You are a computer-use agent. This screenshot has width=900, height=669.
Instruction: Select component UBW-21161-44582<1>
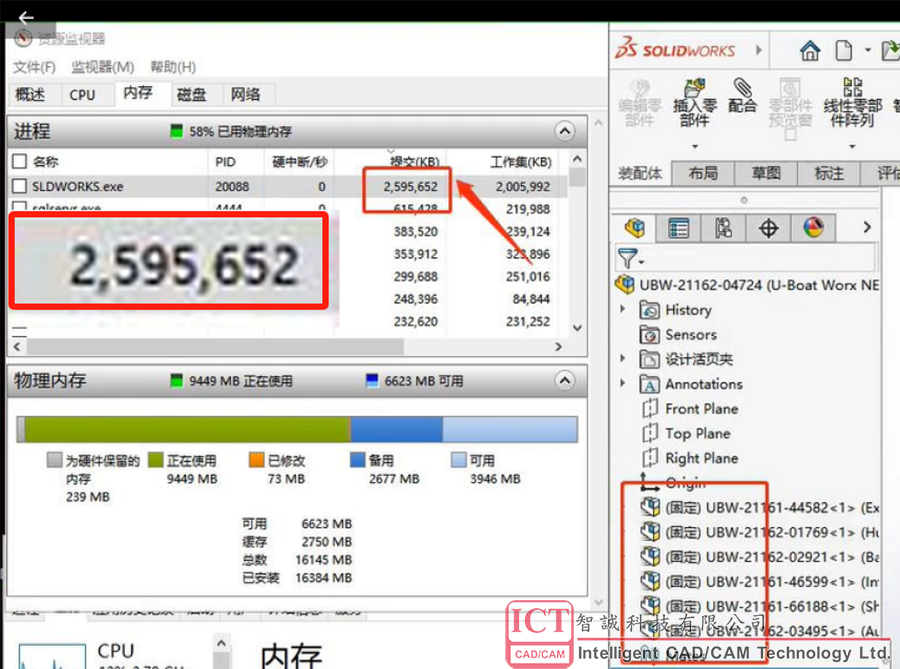point(760,507)
